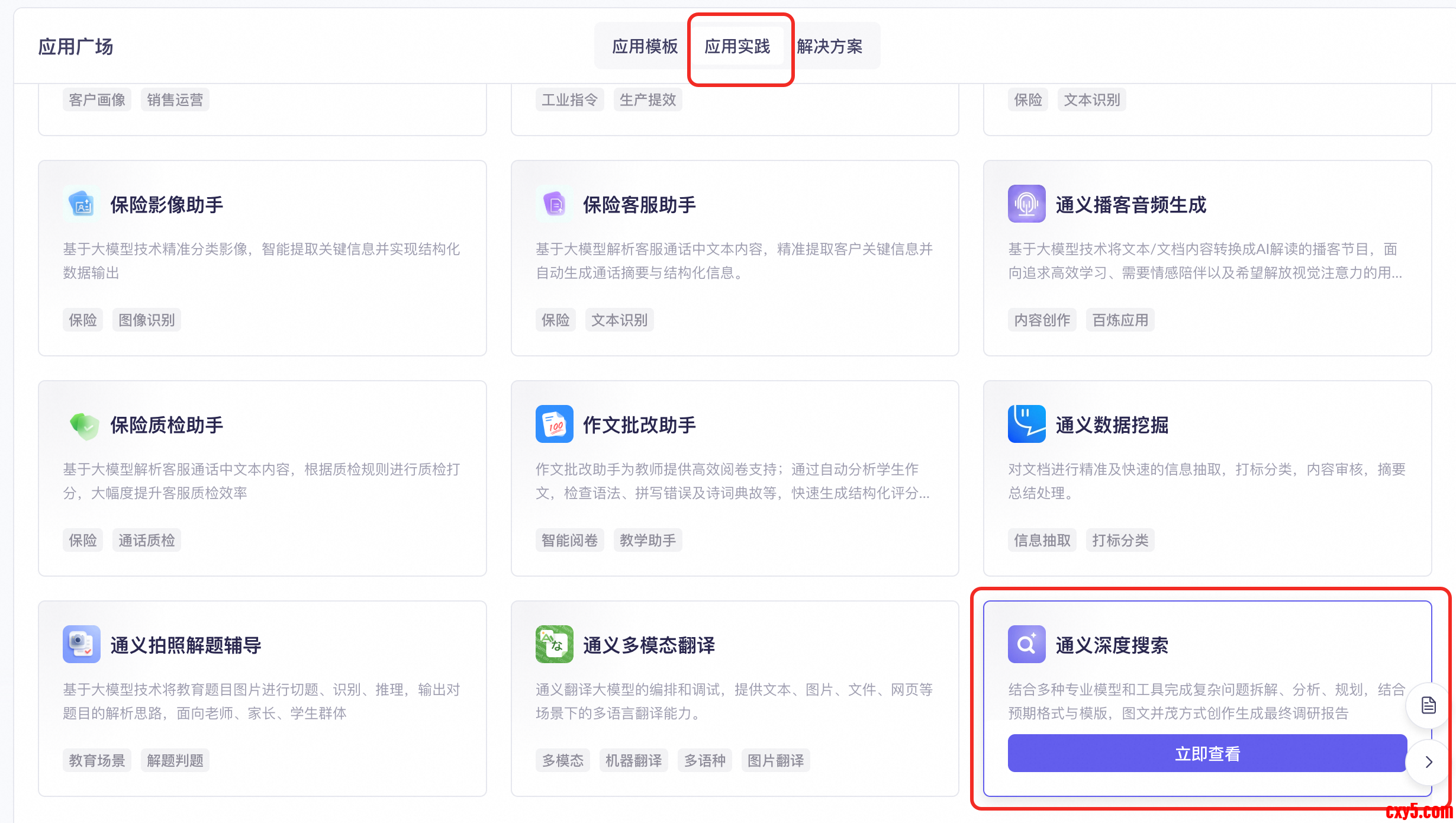Click the 通义拍照解题辅导 camera icon

pyautogui.click(x=82, y=644)
